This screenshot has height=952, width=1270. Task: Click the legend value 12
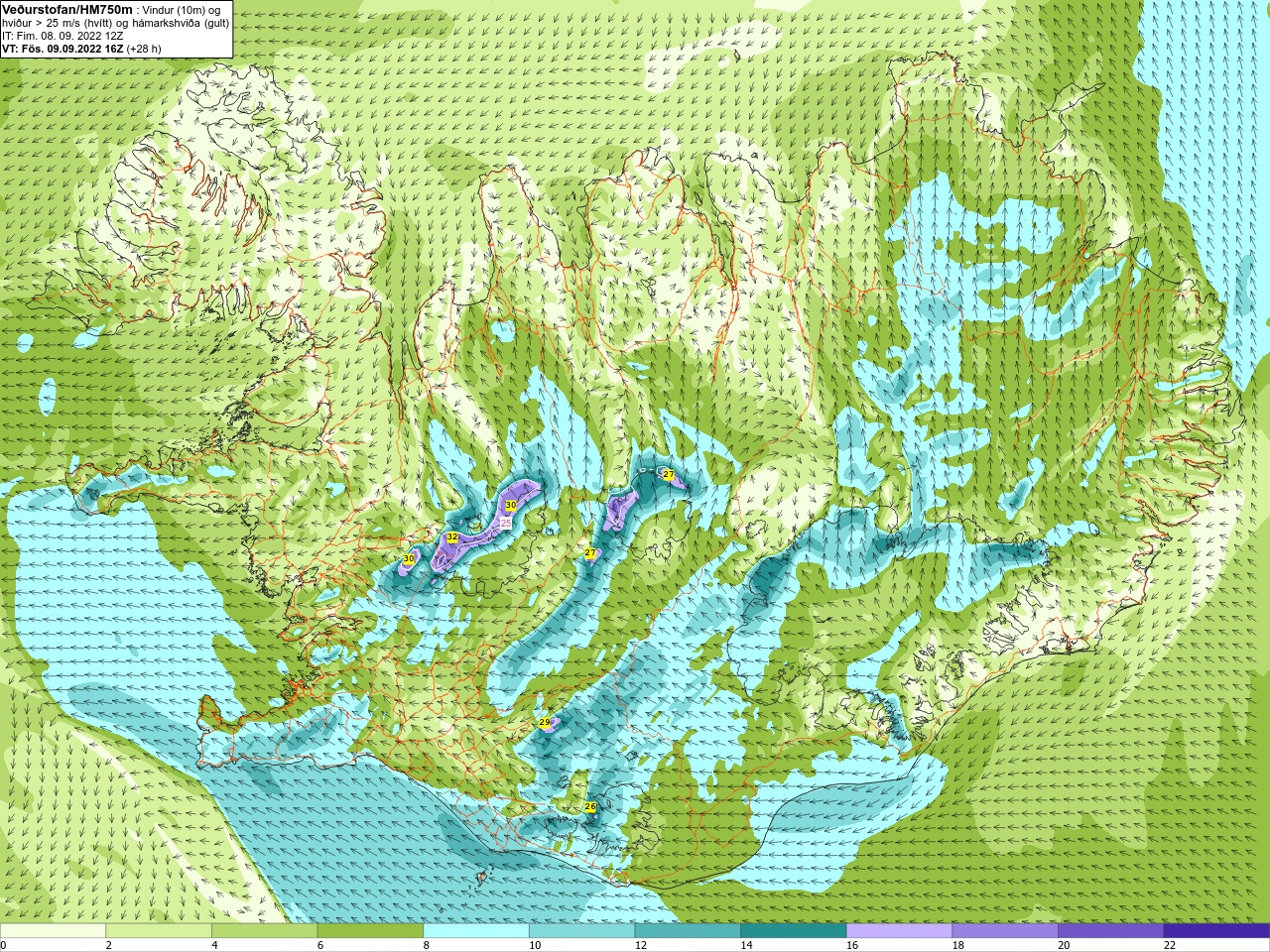[x=641, y=945]
